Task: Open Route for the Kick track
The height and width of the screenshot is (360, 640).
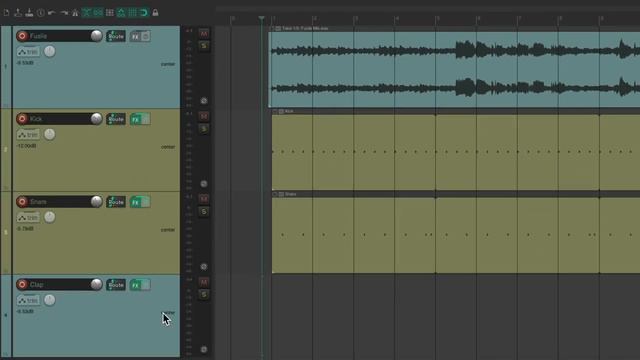Action: tap(116, 119)
